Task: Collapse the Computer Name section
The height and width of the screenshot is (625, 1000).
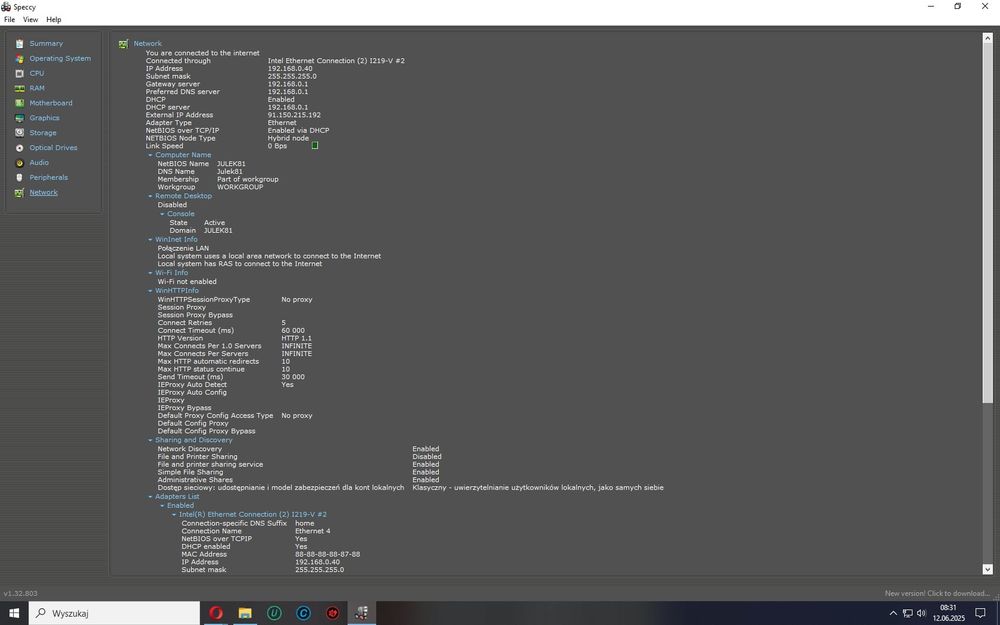Action: (x=151, y=155)
